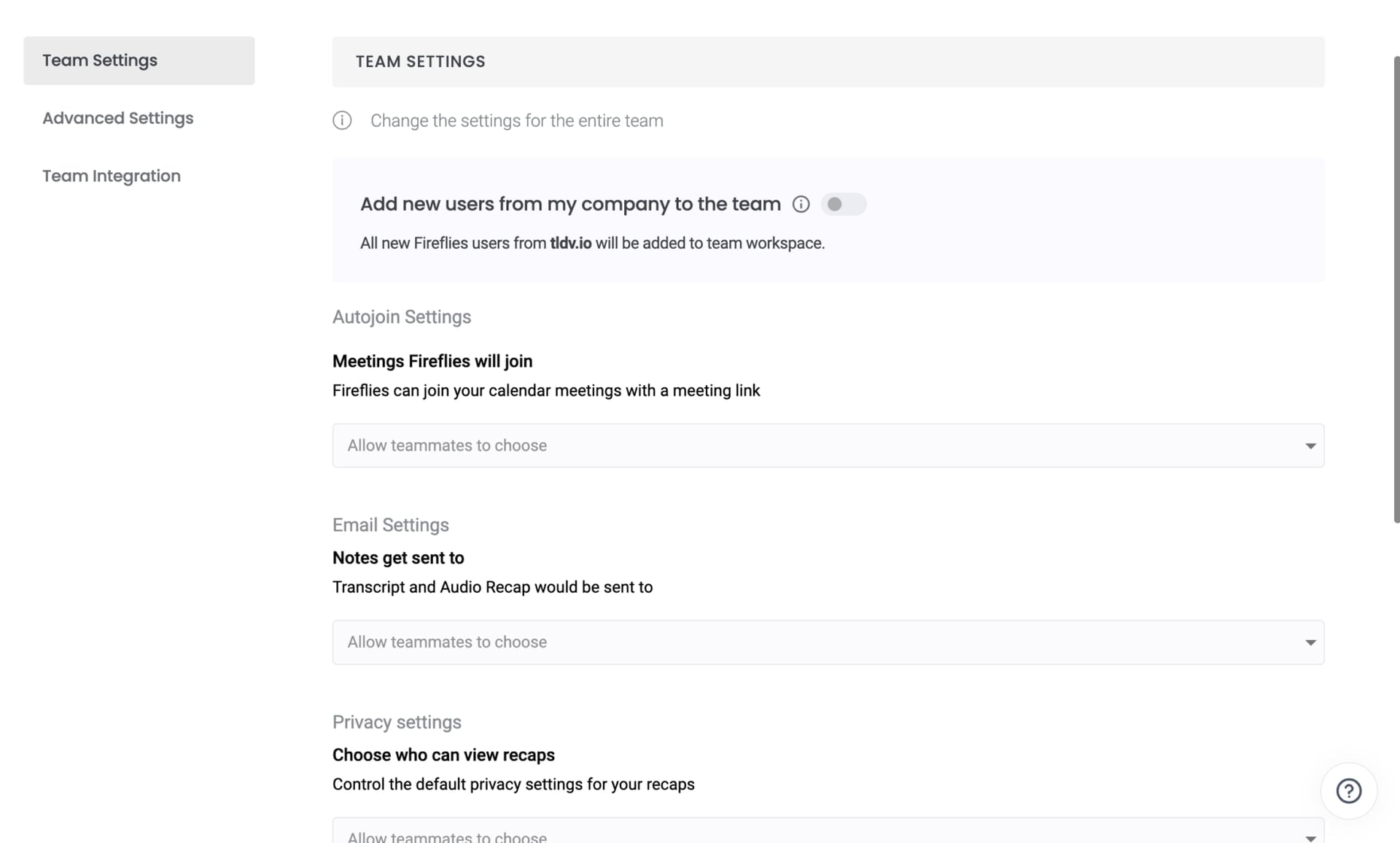The image size is (1400, 843).
Task: Click the 'Privacy settings' section heading
Action: 397,722
